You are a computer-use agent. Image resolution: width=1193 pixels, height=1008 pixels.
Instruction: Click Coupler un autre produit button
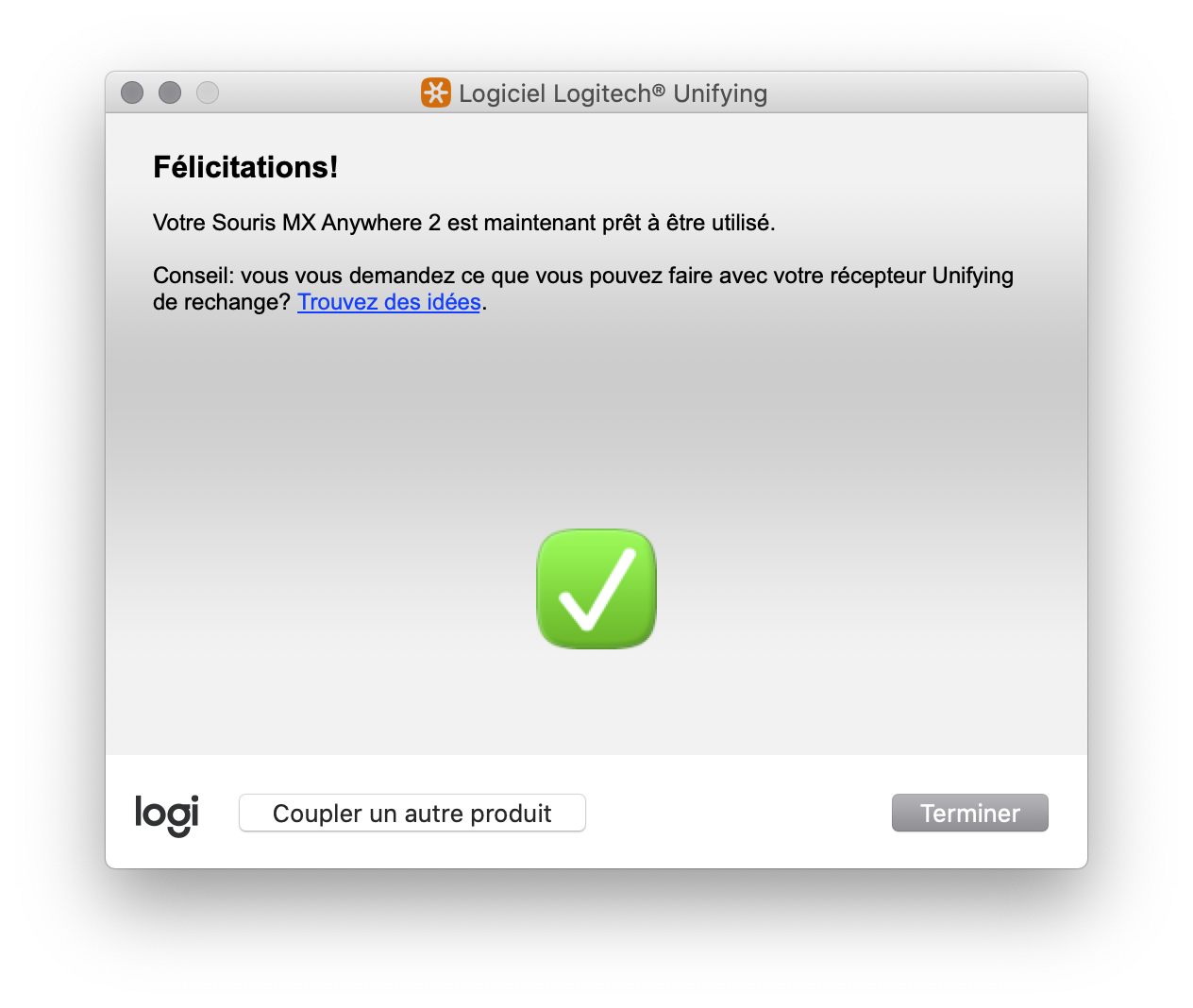coord(412,813)
